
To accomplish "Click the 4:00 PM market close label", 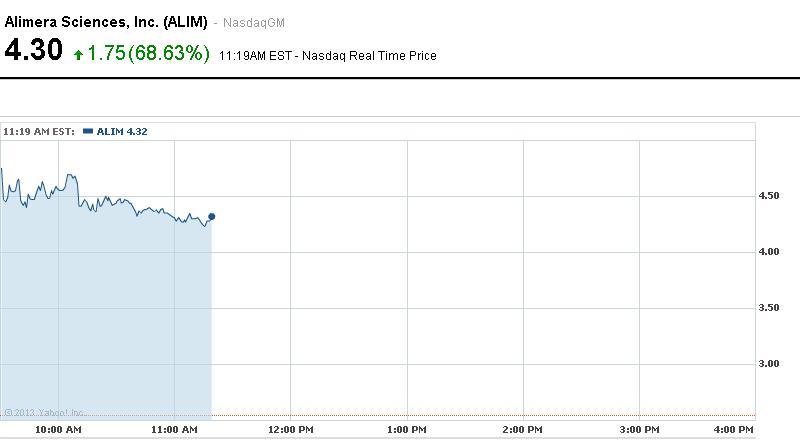I will coord(734,430).
